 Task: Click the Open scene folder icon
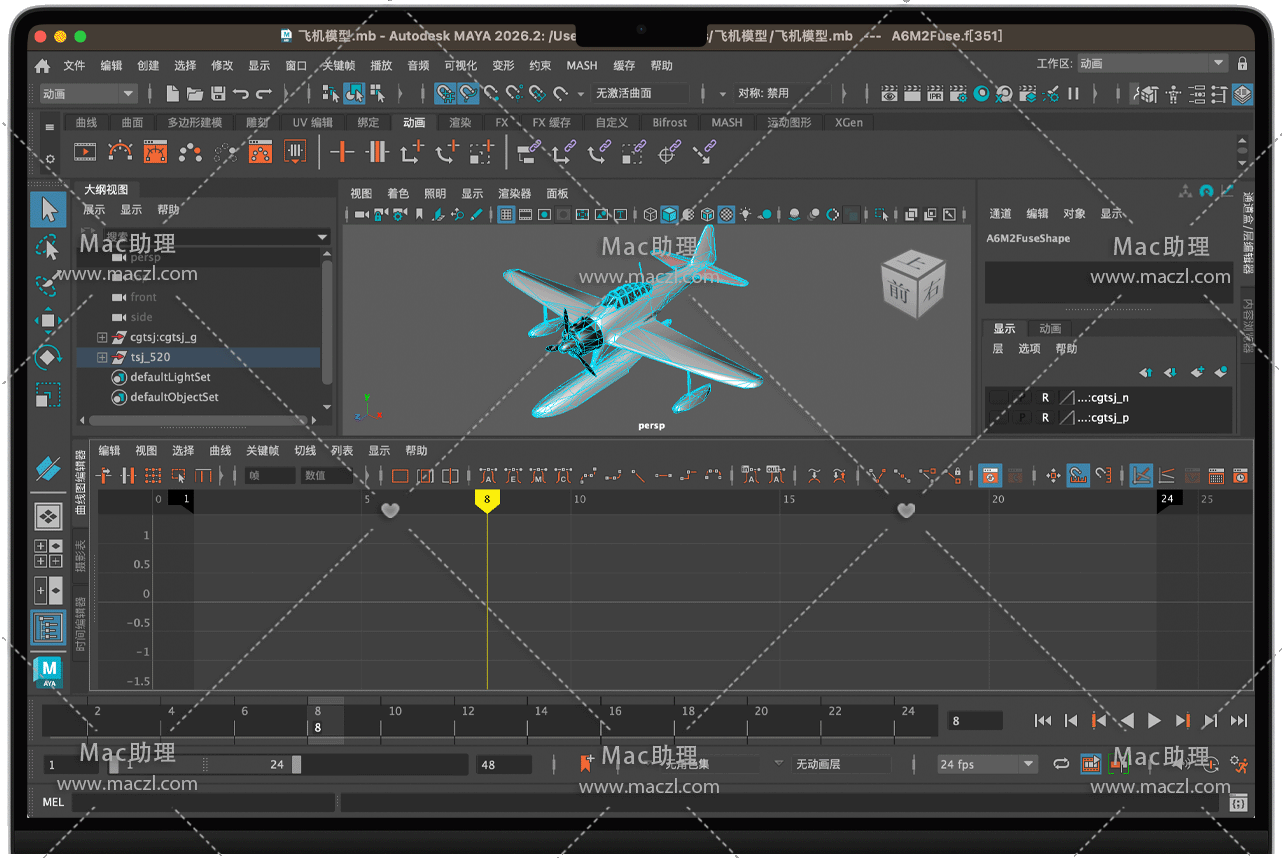(x=195, y=94)
